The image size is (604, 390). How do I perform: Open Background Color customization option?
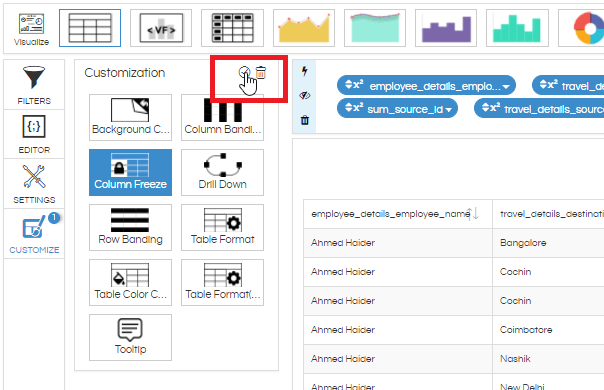(130, 117)
